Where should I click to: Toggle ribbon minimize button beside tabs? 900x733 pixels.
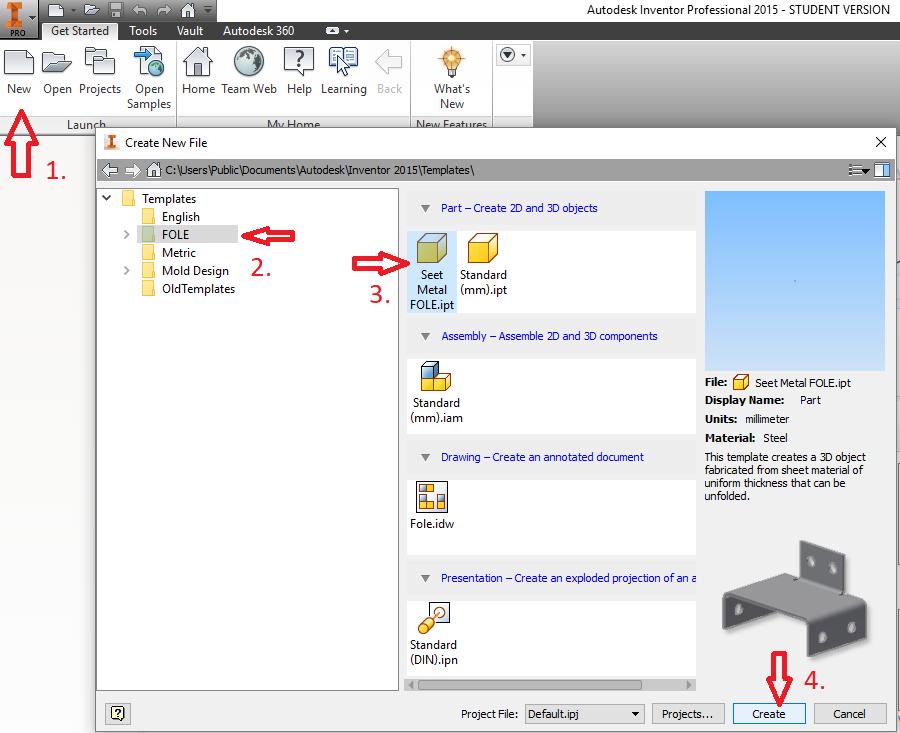[x=332, y=31]
